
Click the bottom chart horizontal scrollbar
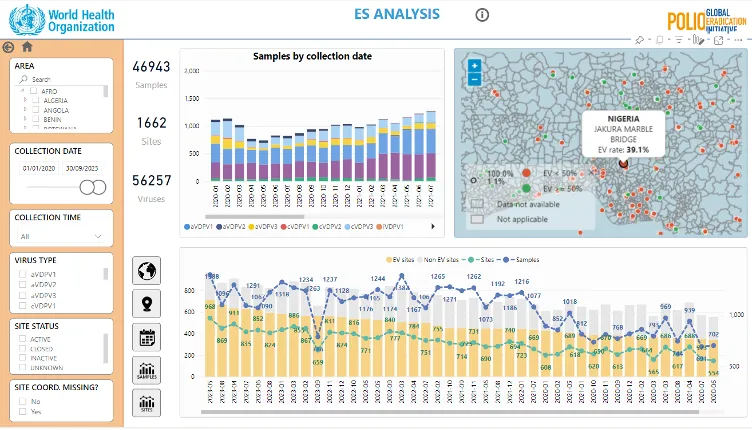pyautogui.click(x=450, y=412)
